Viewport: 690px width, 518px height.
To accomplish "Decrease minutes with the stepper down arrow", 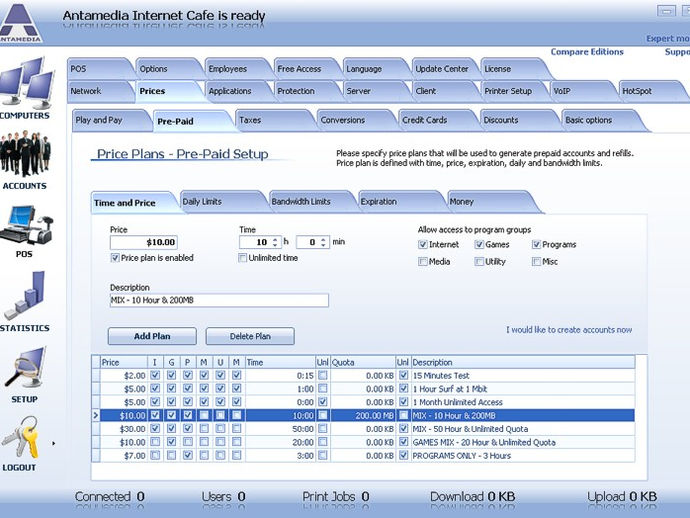I will (323, 245).
